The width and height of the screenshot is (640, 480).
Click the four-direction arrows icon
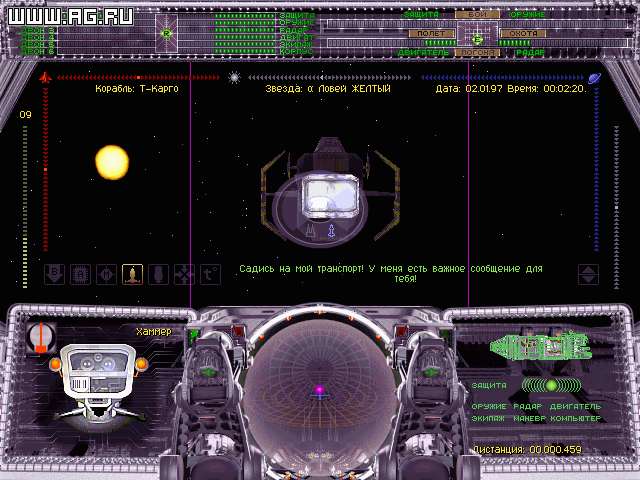tap(184, 274)
